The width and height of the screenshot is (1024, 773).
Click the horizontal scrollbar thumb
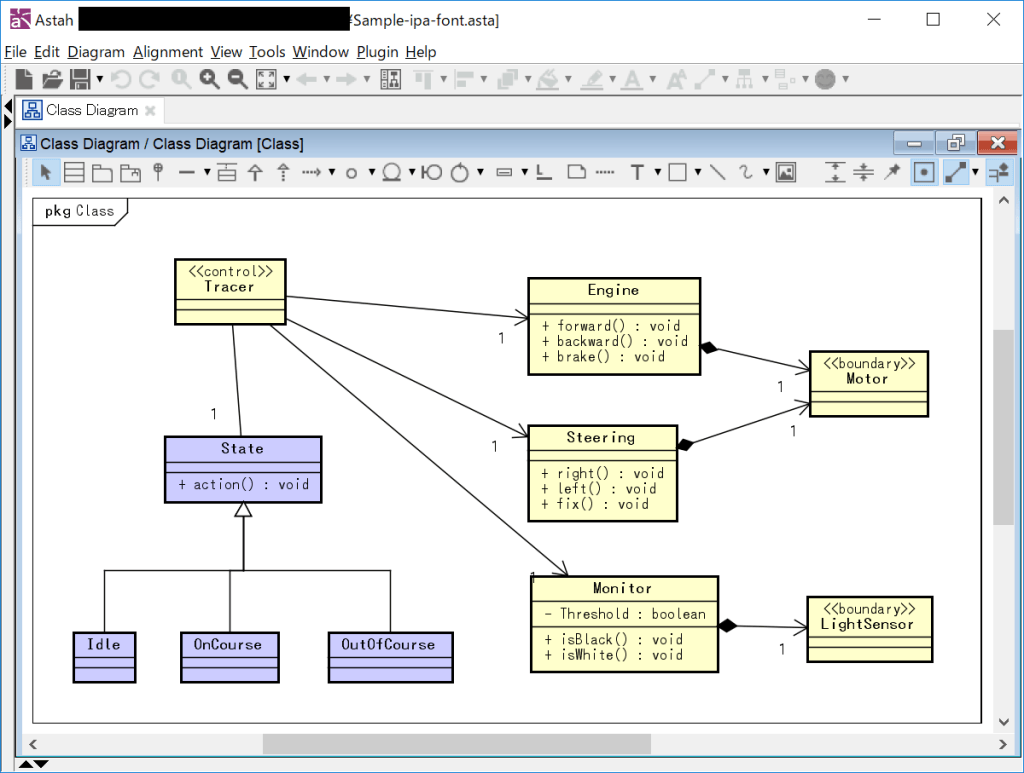(456, 744)
